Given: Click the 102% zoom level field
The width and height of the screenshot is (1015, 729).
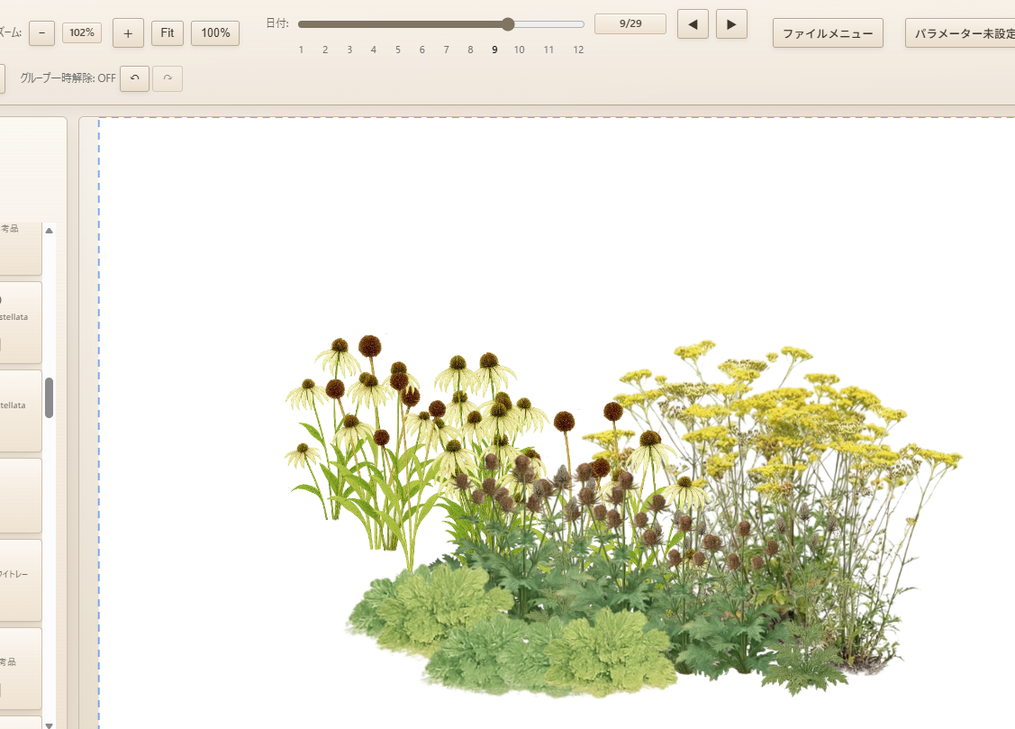Looking at the screenshot, I should [81, 32].
